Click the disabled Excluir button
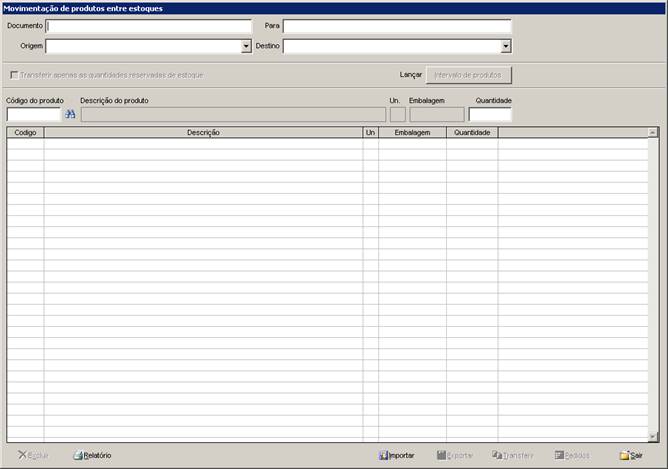The height and width of the screenshot is (469, 668). [x=33, y=455]
